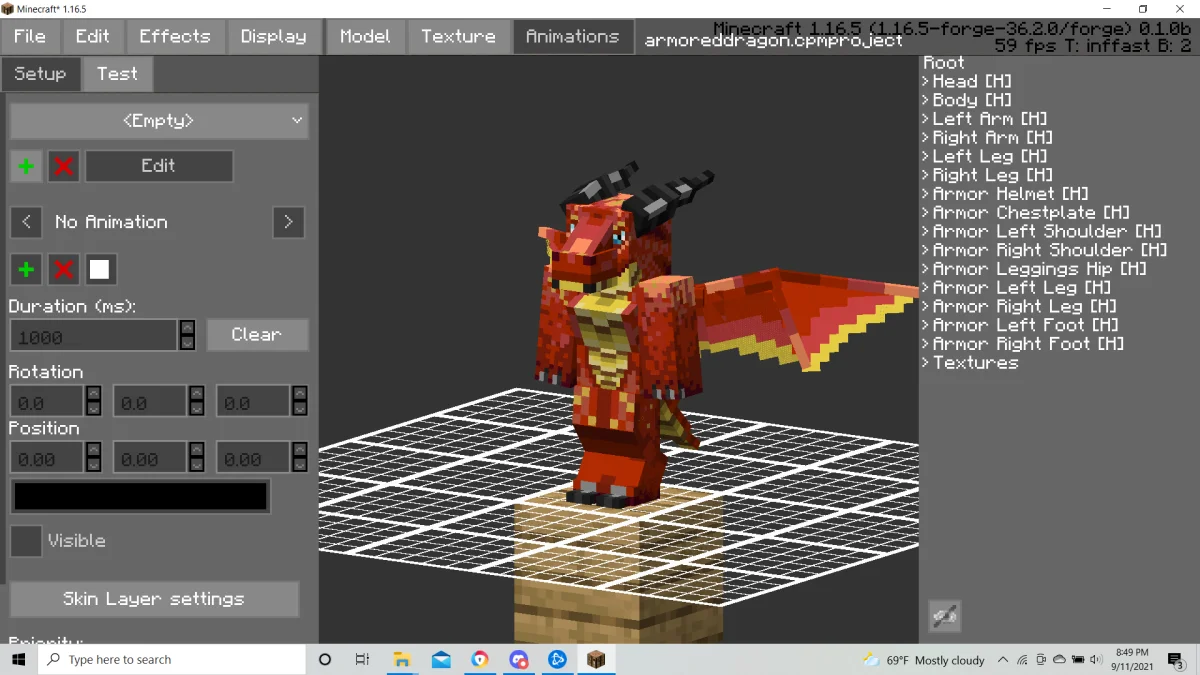Screen dimensions: 1200x675
Task: Click the Duration (ms) input field
Action: click(94, 336)
